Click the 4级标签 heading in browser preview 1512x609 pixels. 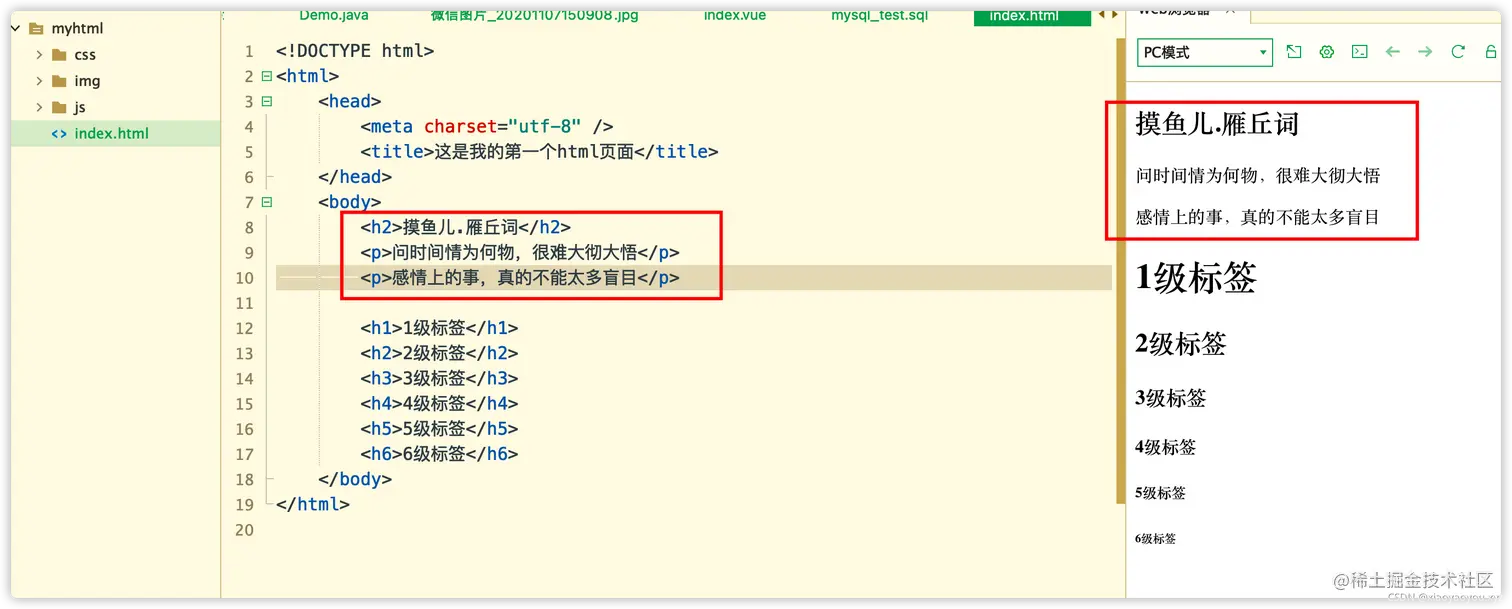(x=1166, y=448)
